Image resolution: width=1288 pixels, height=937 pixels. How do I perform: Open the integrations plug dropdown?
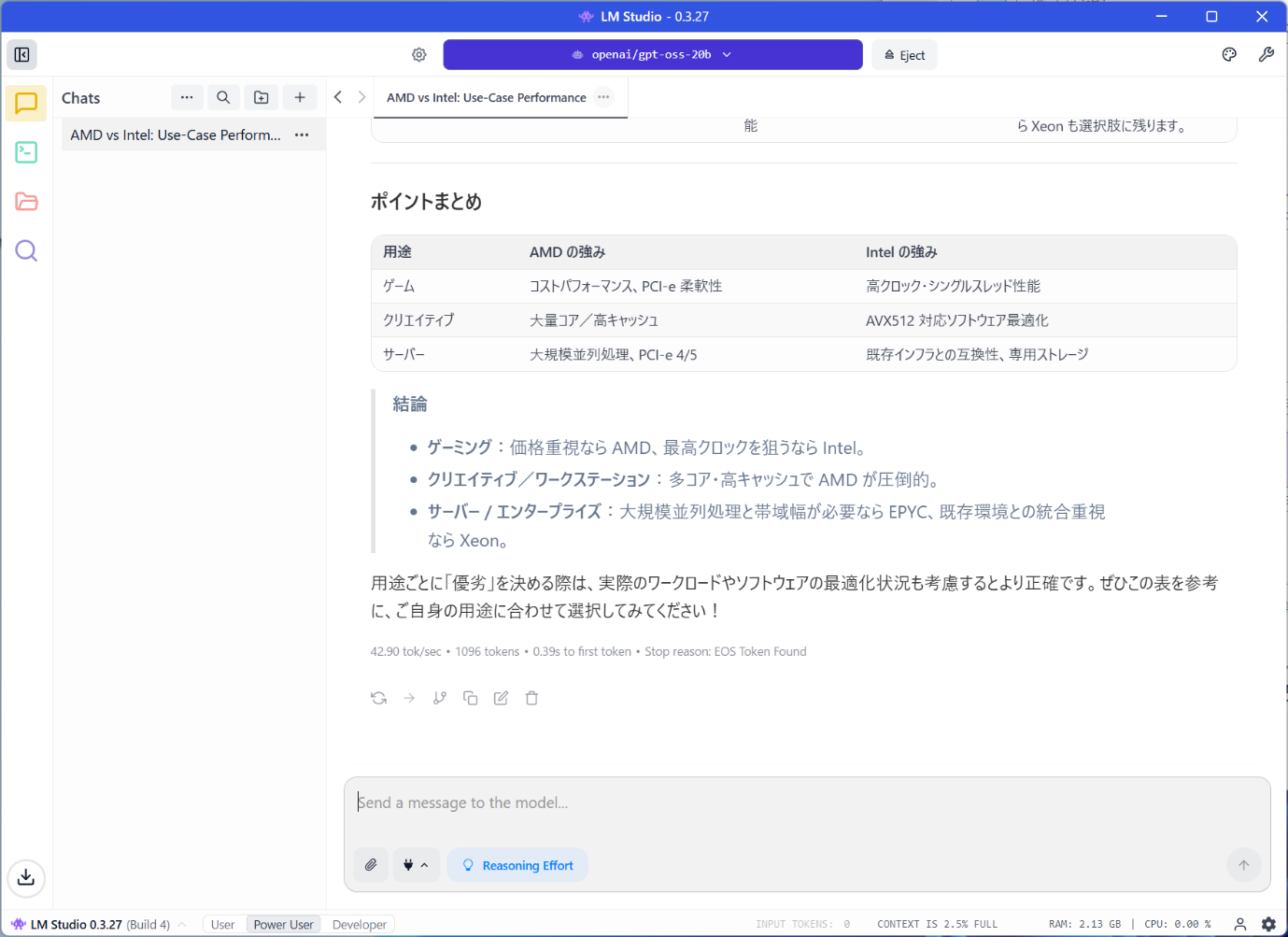[415, 865]
